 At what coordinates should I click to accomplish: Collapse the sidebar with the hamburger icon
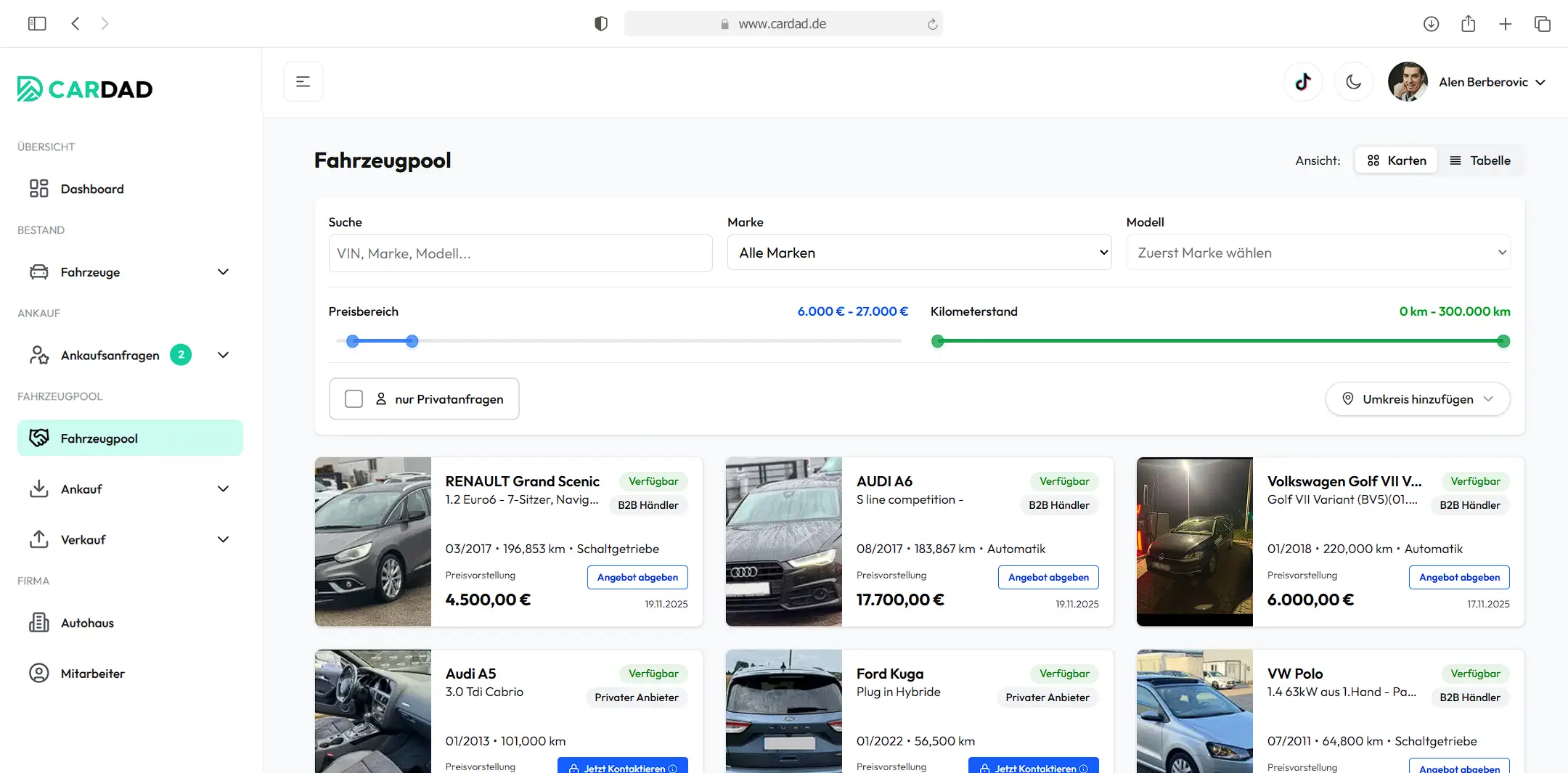pyautogui.click(x=303, y=81)
